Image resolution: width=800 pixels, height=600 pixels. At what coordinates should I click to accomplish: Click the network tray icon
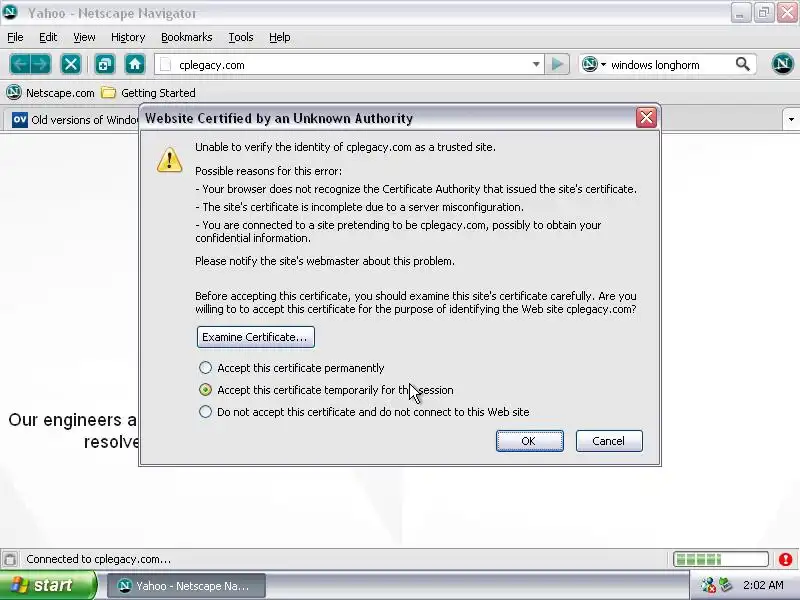[708, 585]
